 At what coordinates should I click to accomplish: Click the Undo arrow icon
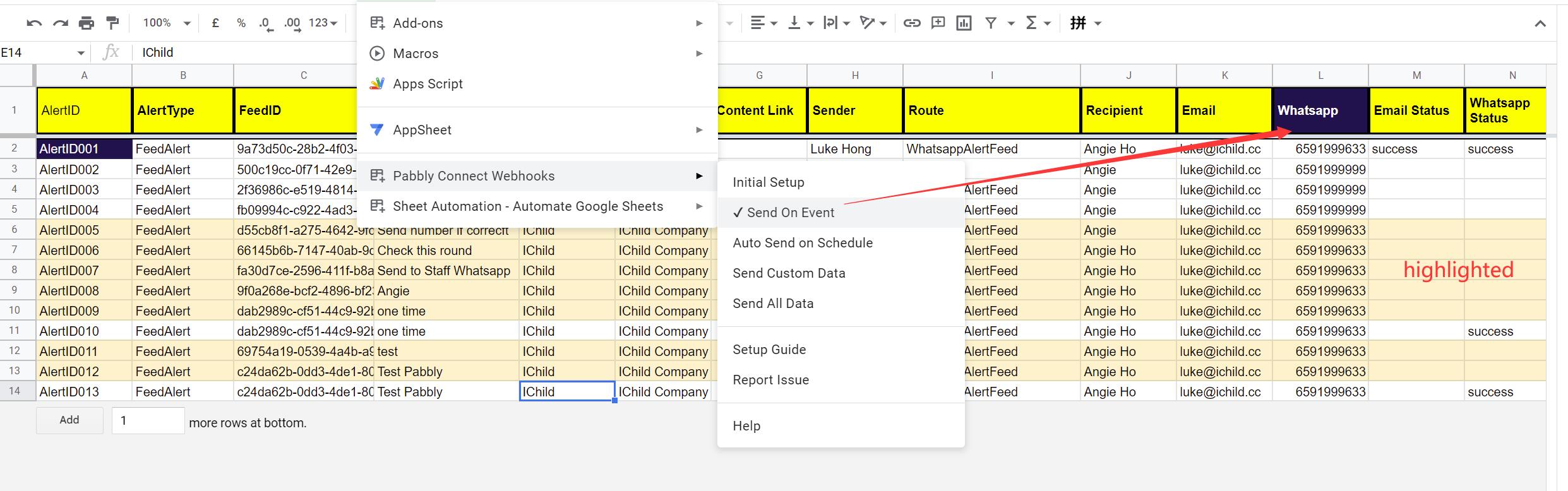click(34, 23)
